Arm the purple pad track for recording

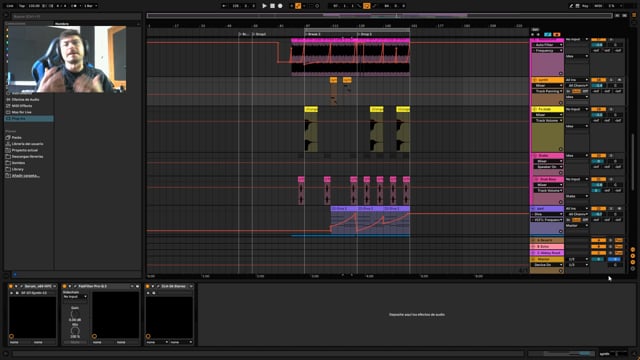pyautogui.click(x=619, y=209)
